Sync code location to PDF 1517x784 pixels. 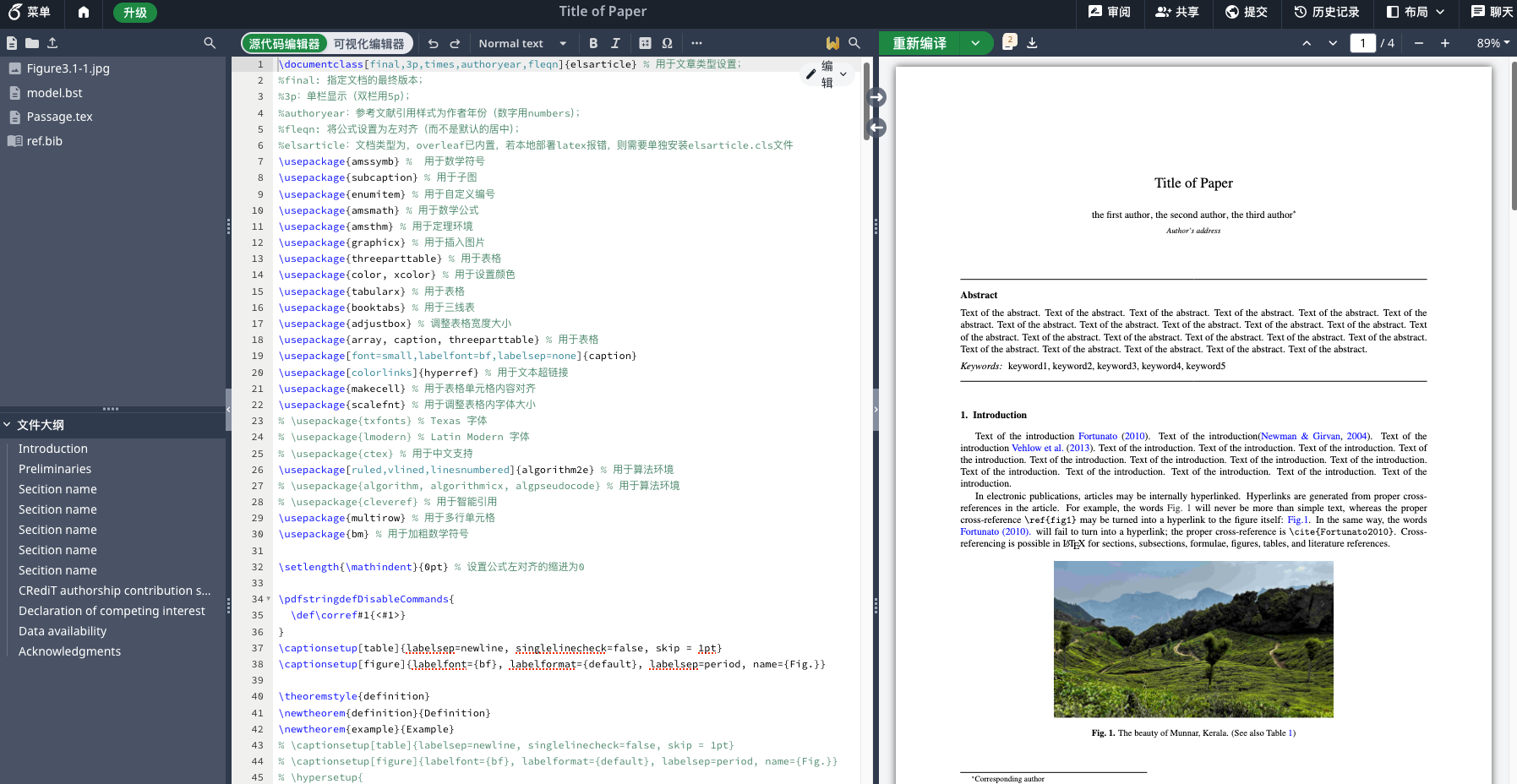(x=877, y=97)
